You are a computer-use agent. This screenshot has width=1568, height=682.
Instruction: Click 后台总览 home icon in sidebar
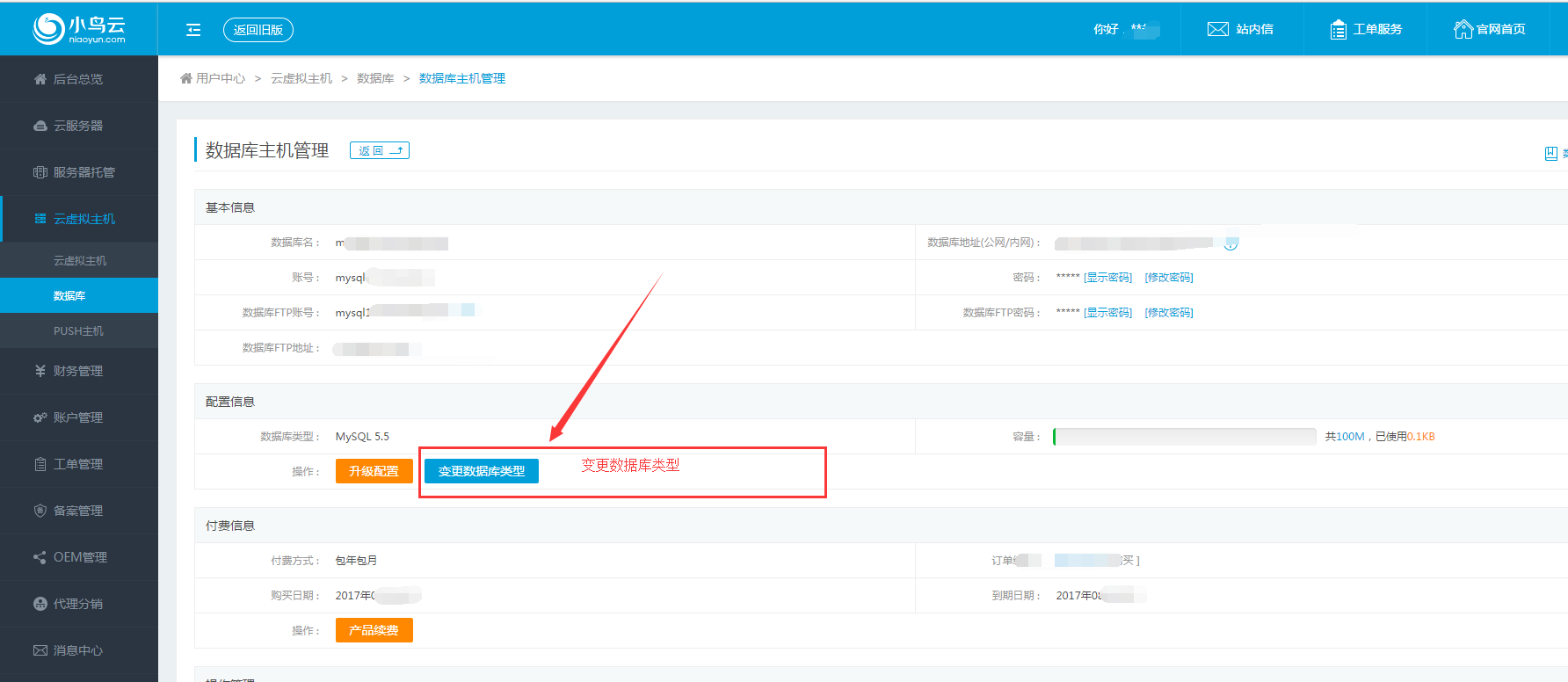40,79
